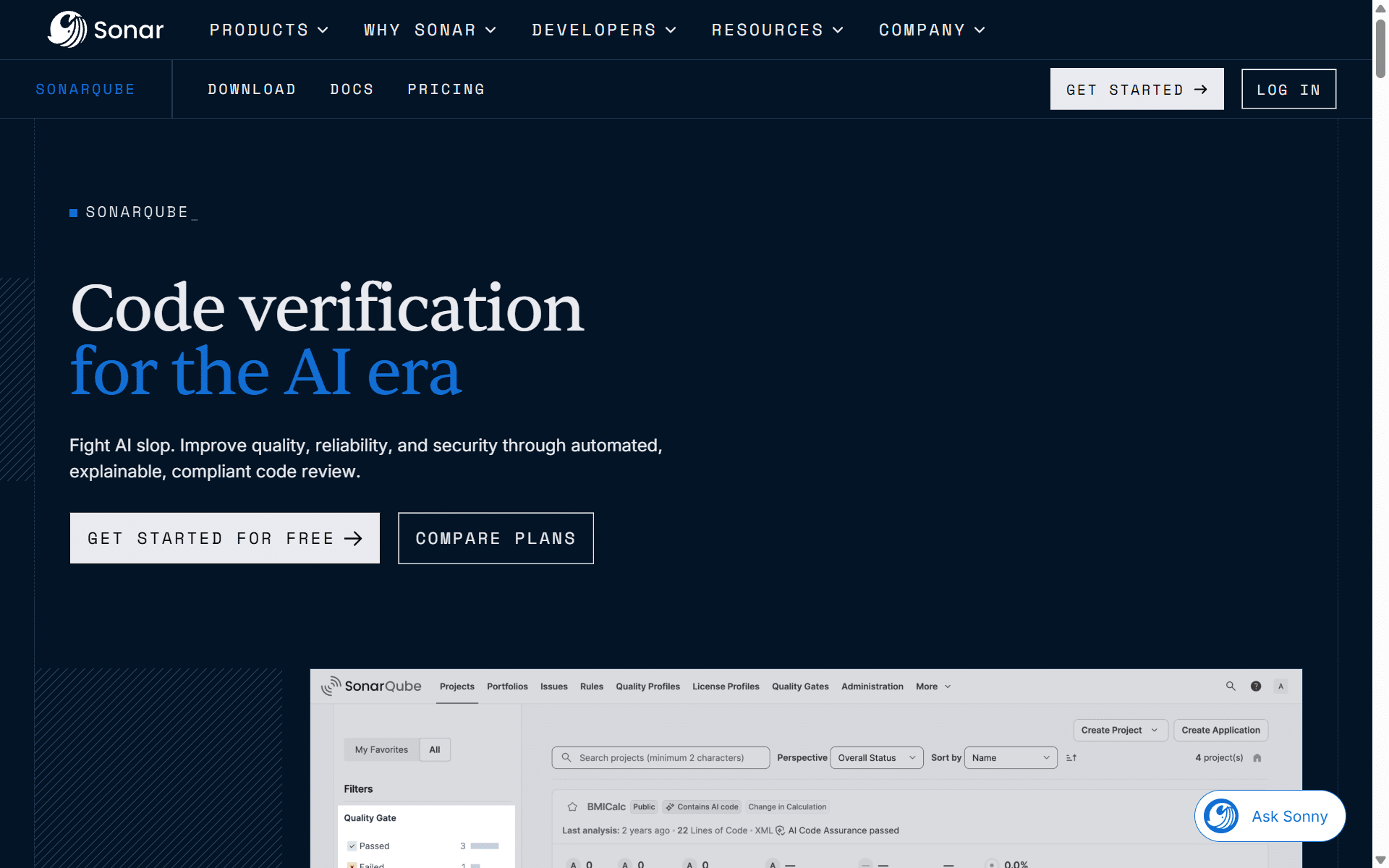The image size is (1389, 868).
Task: Go to the Download page
Action: pyautogui.click(x=252, y=89)
